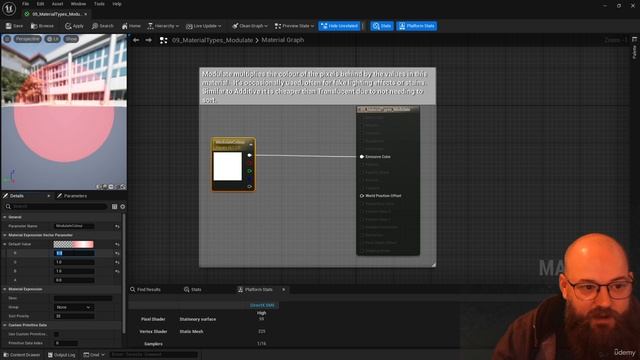Click the World Position Offset input pin
This screenshot has width=640, height=360.
(x=362, y=196)
